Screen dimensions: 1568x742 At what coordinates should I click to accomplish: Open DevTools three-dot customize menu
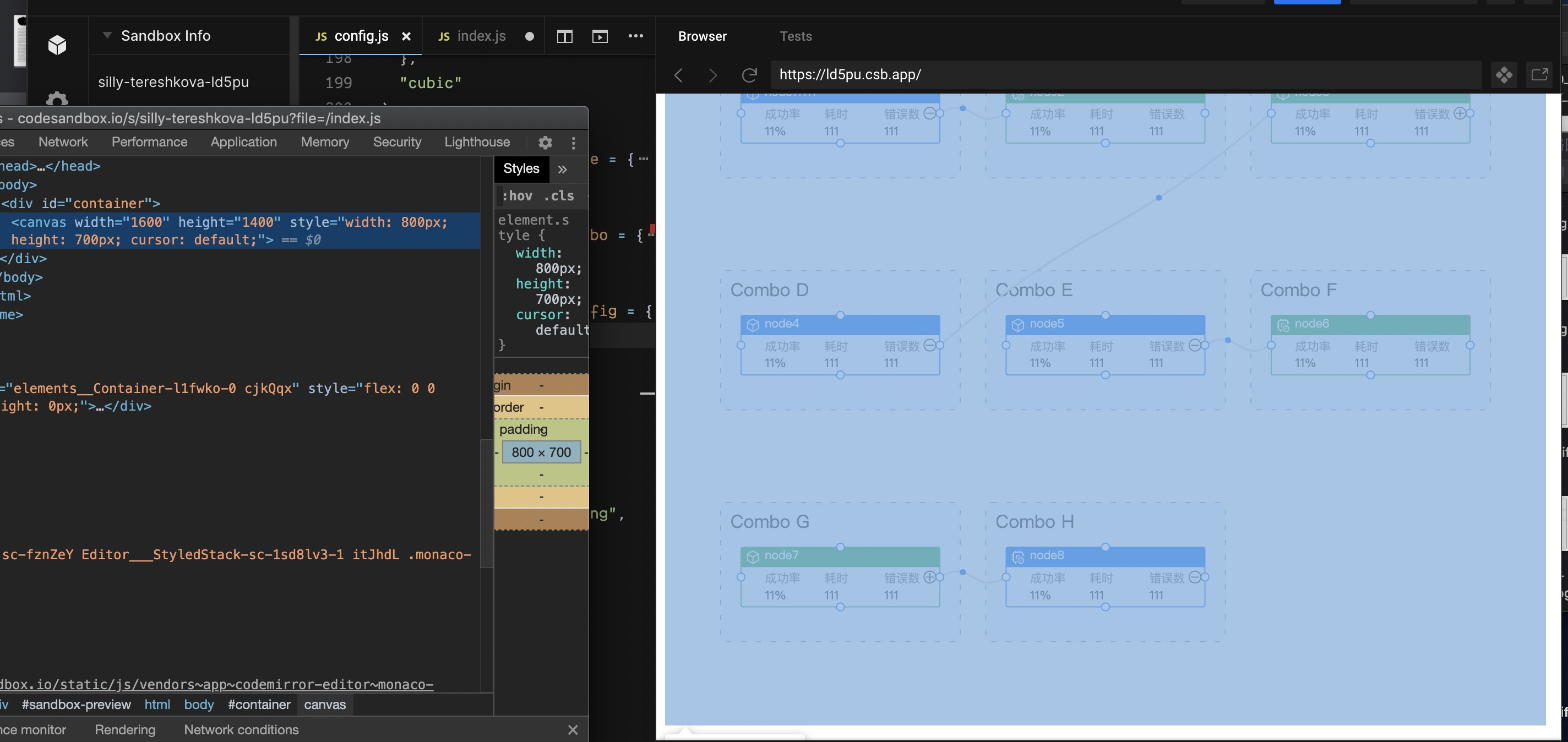(573, 143)
